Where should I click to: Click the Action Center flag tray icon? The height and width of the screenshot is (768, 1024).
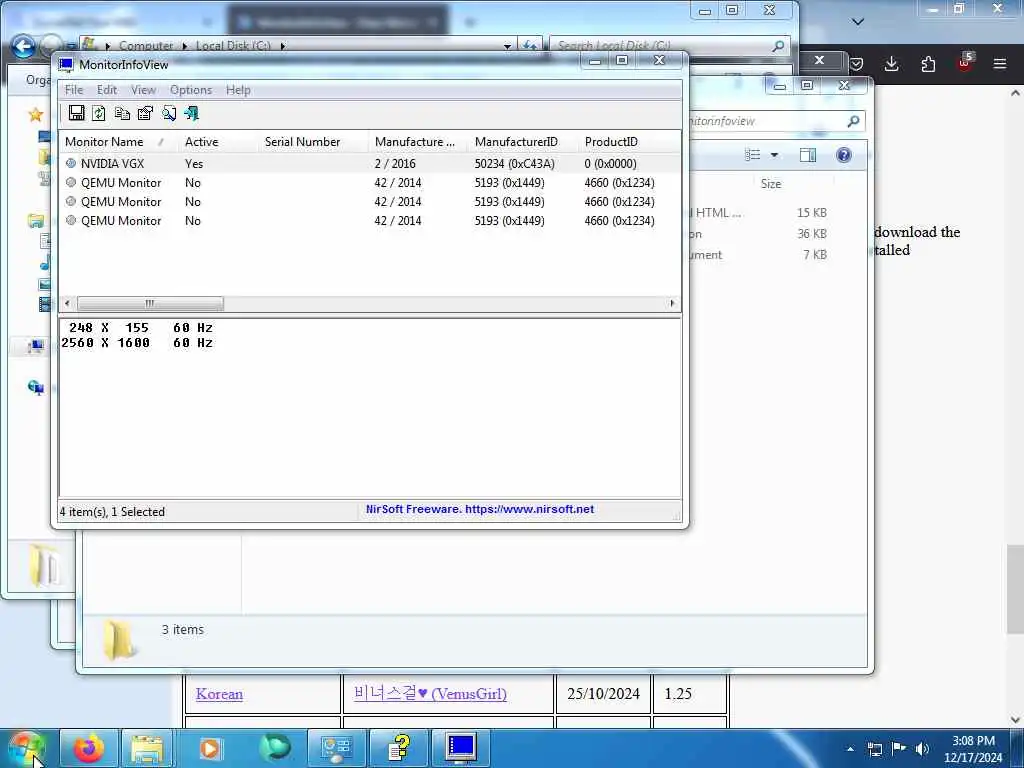[x=898, y=748]
